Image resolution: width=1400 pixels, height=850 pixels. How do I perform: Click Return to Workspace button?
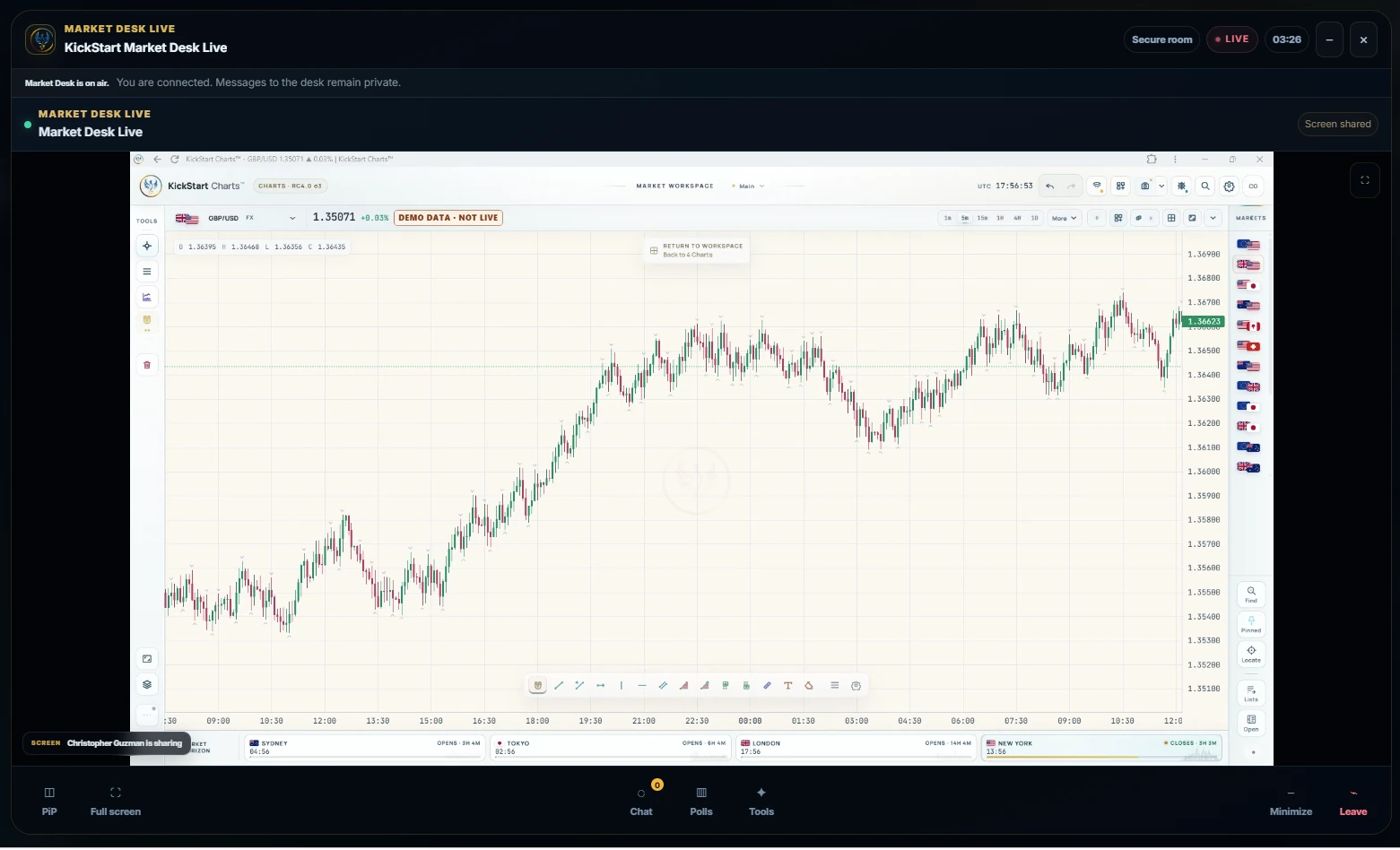coord(696,250)
